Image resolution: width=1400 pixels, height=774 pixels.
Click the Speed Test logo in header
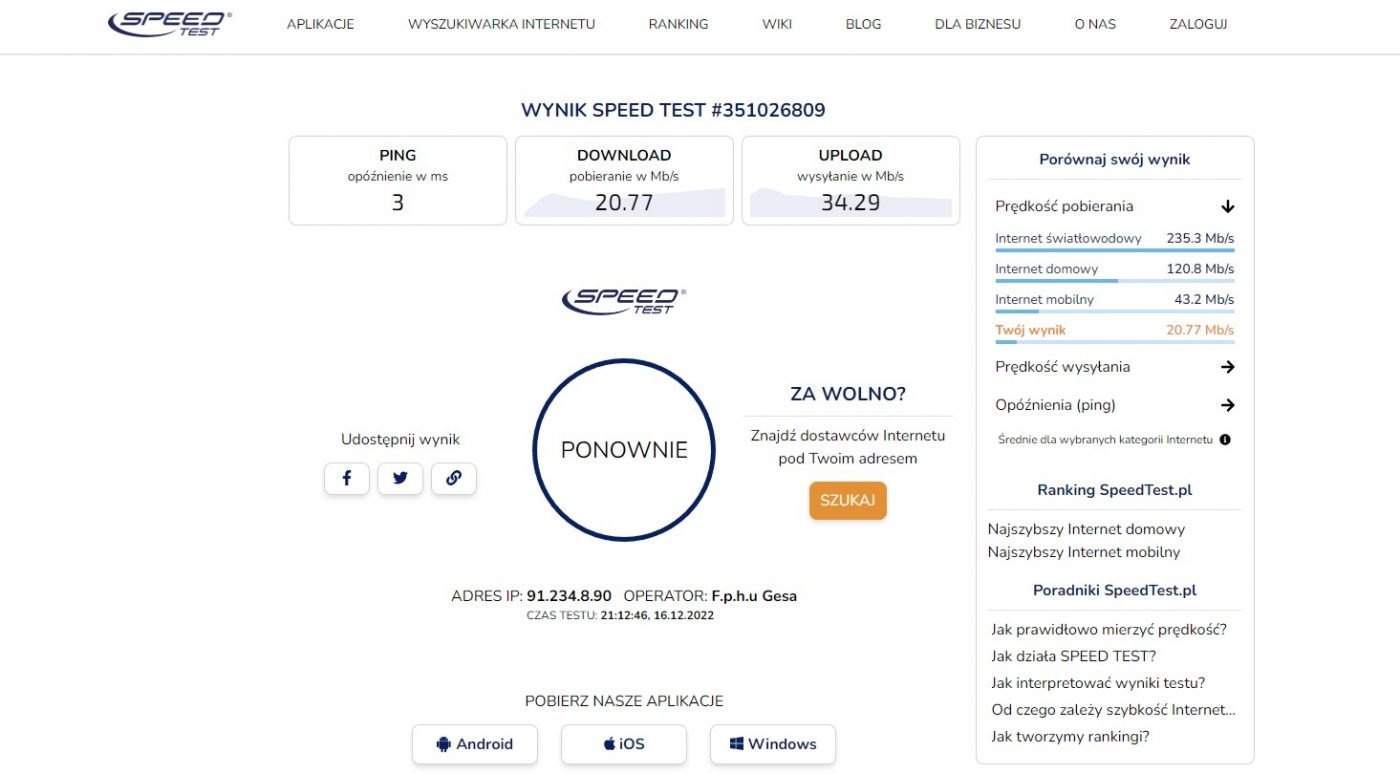coord(170,24)
